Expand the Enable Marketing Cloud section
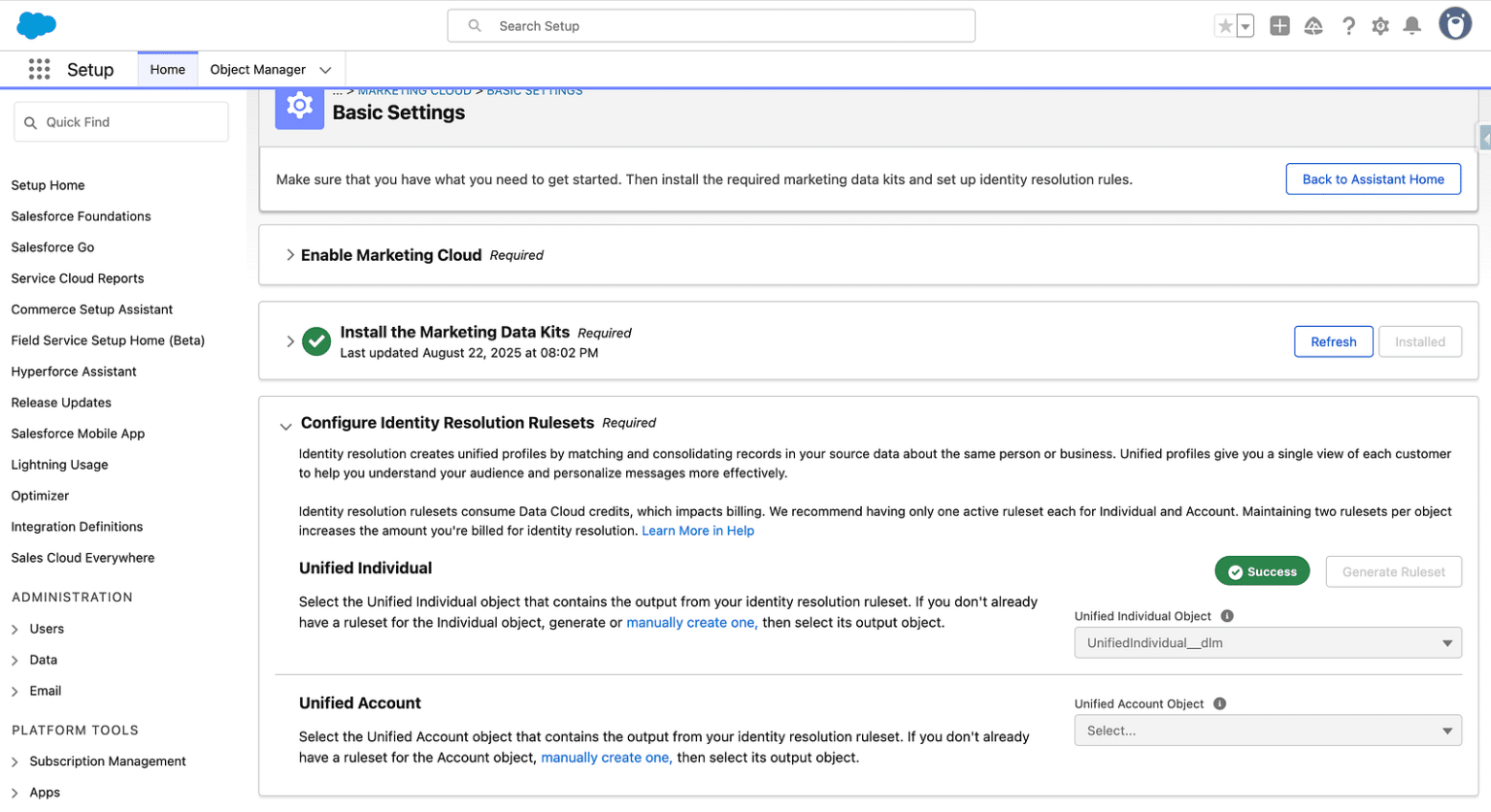Viewport: 1491px width, 812px height. coord(290,255)
